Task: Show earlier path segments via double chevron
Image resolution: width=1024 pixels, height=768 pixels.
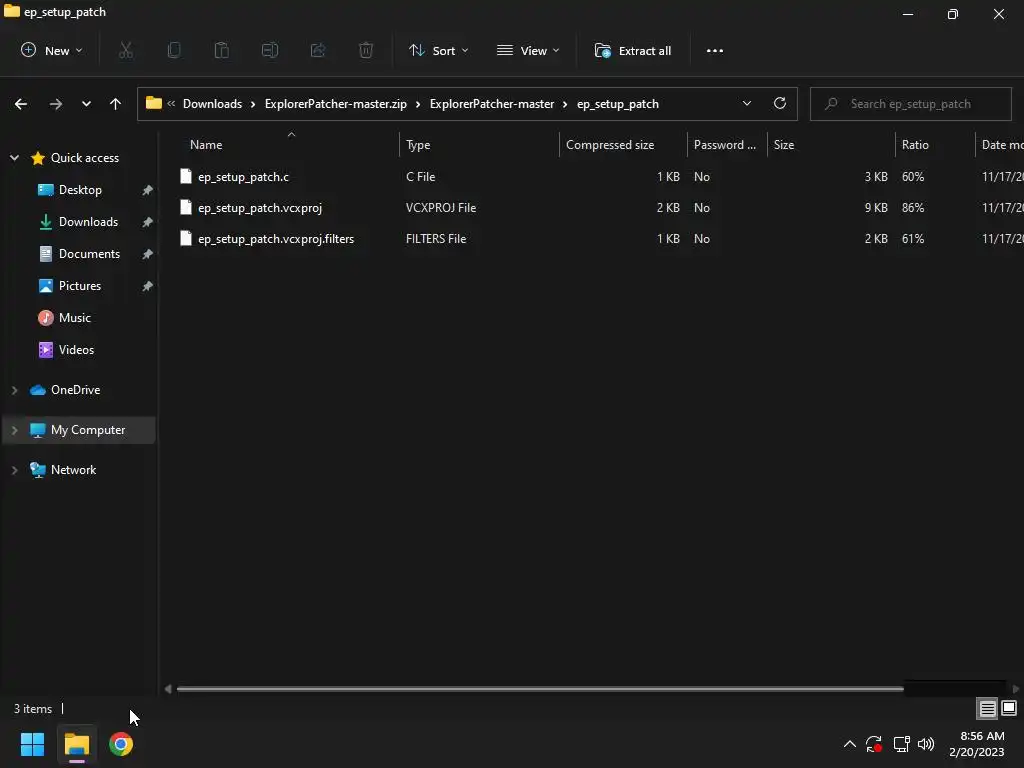Action: coord(171,103)
